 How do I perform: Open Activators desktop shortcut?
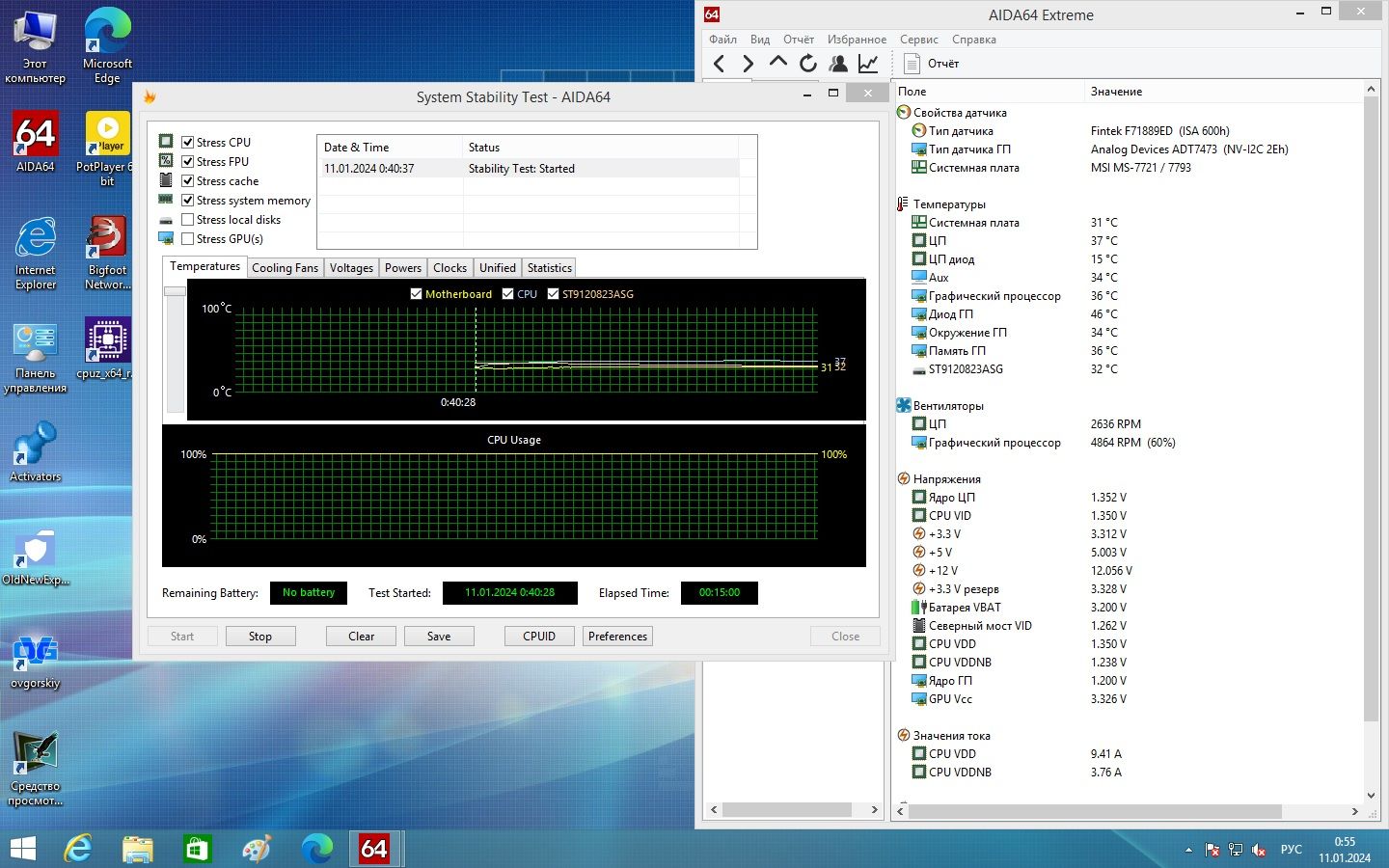[36, 452]
